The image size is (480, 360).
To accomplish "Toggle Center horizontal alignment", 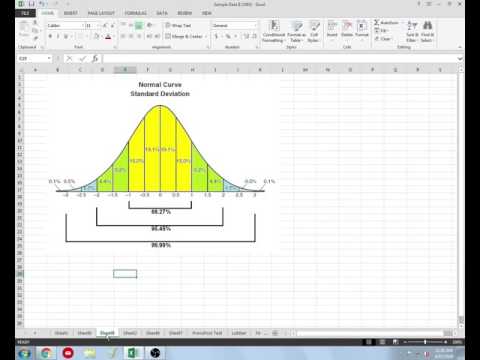I will click(131, 36).
